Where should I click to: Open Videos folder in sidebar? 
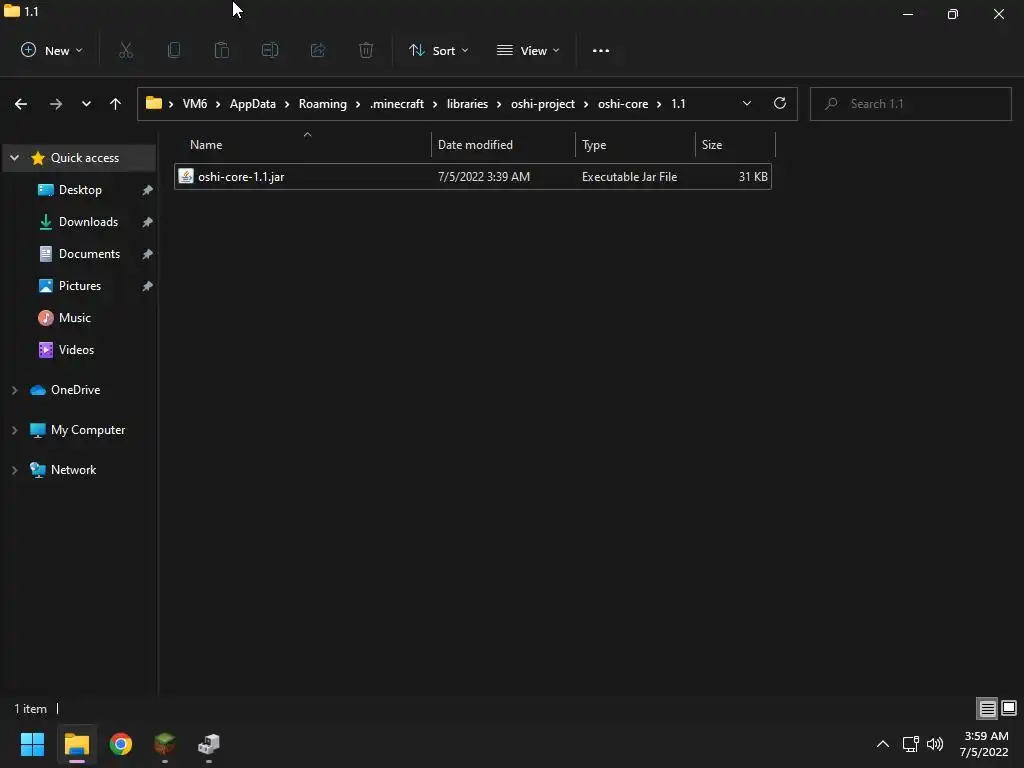coord(76,350)
